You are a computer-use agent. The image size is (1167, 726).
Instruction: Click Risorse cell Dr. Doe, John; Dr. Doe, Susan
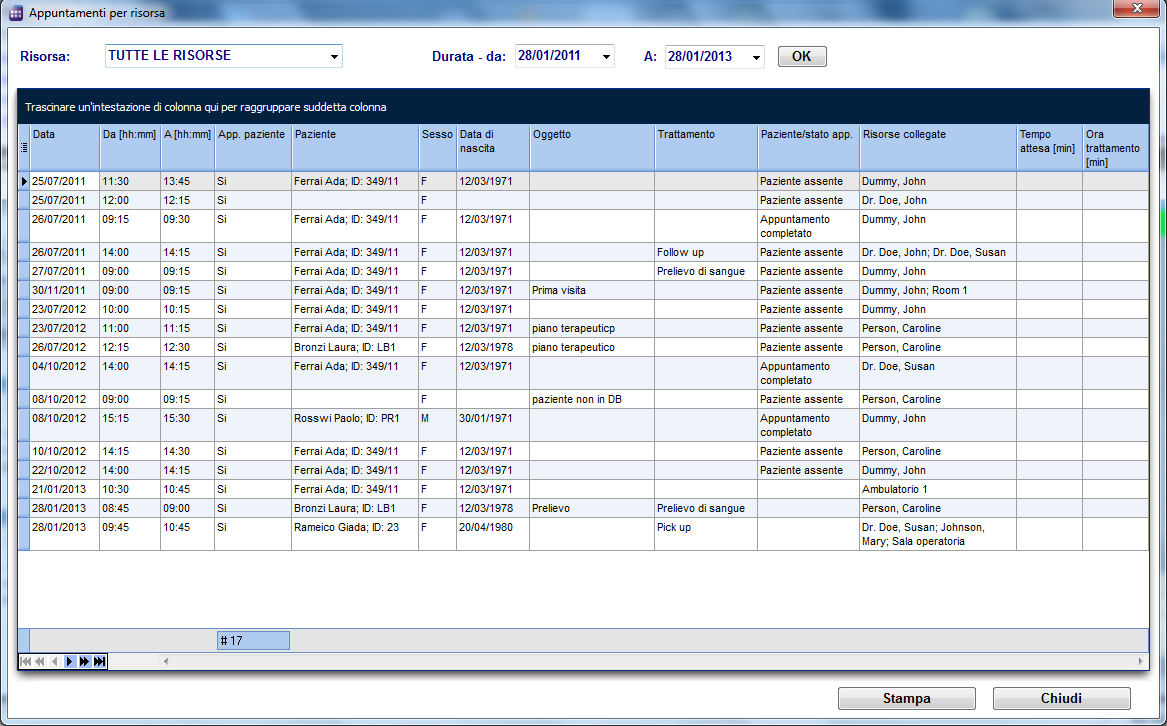coord(938,252)
